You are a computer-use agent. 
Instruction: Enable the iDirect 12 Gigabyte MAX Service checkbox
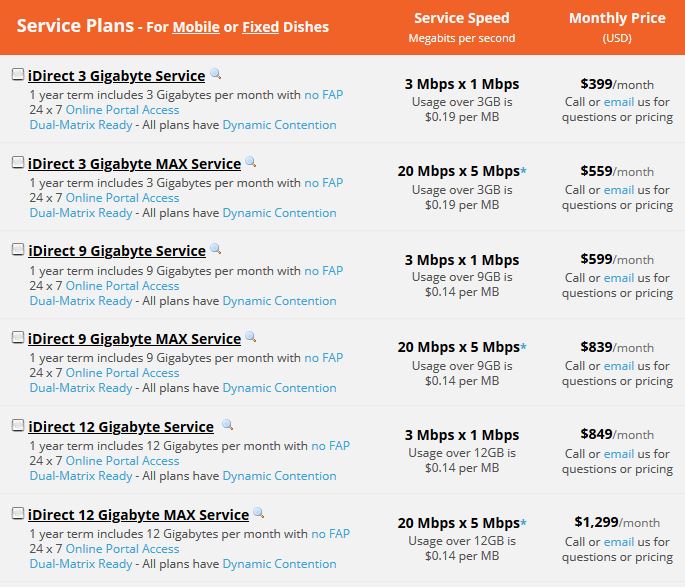[17, 513]
